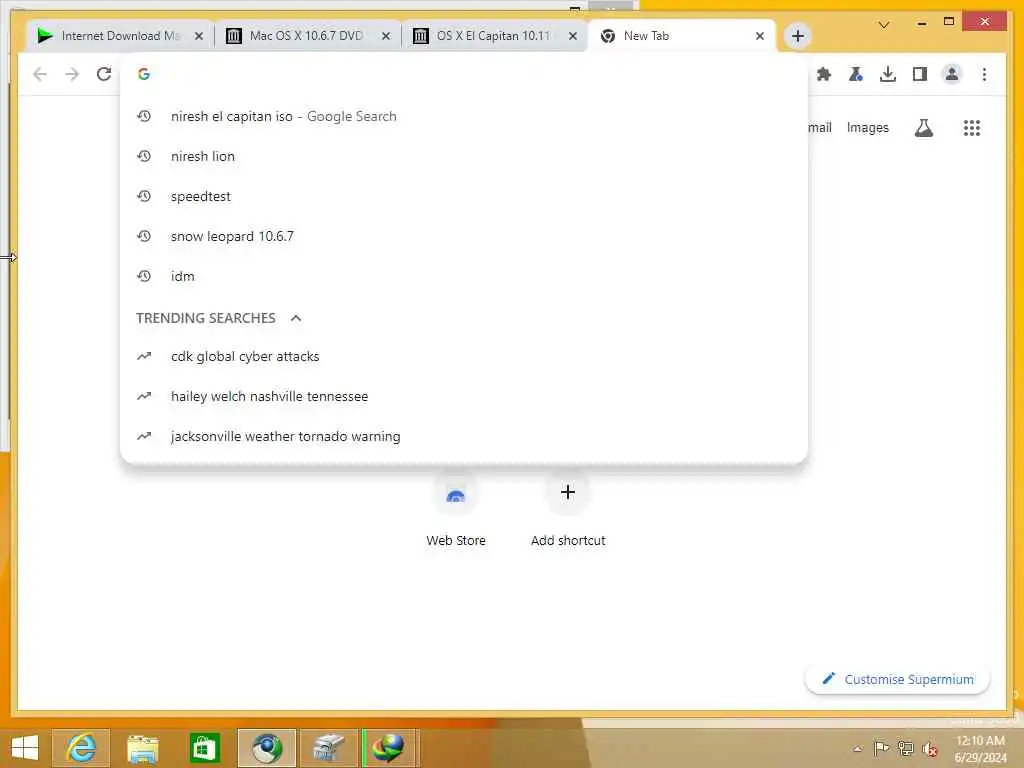
Task: Open the three-dot browser menu
Action: 984,74
